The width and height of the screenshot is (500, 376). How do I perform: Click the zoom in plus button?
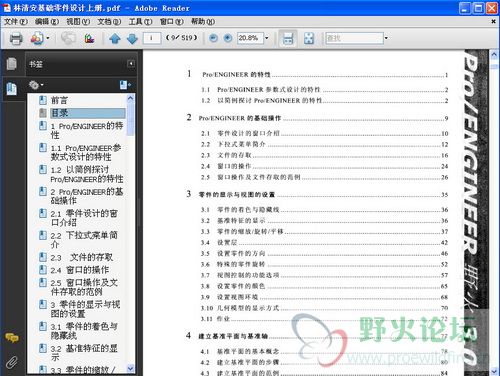[228, 38]
